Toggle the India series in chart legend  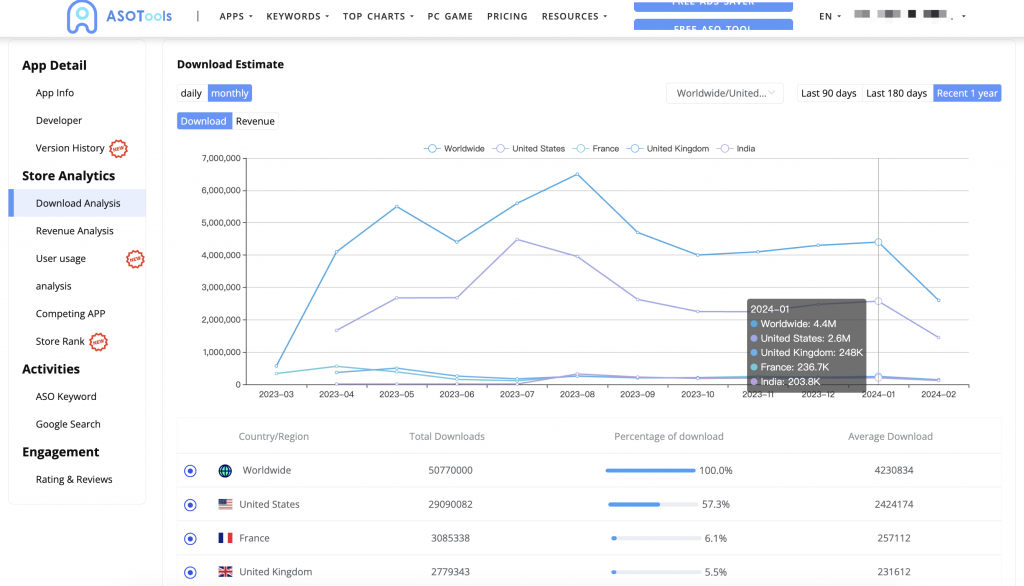pos(737,149)
